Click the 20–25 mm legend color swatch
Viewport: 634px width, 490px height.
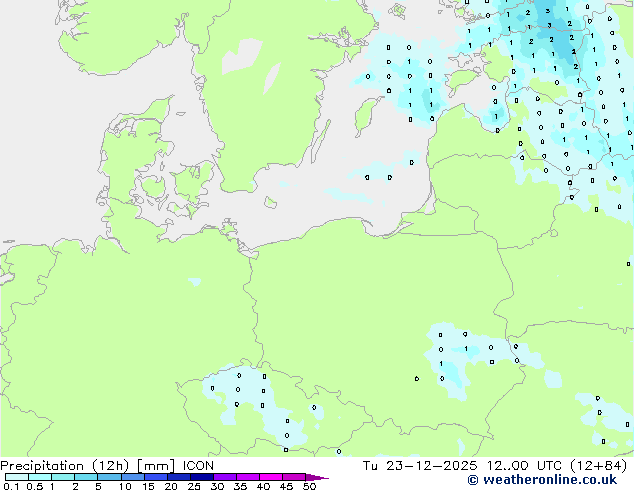point(178,477)
